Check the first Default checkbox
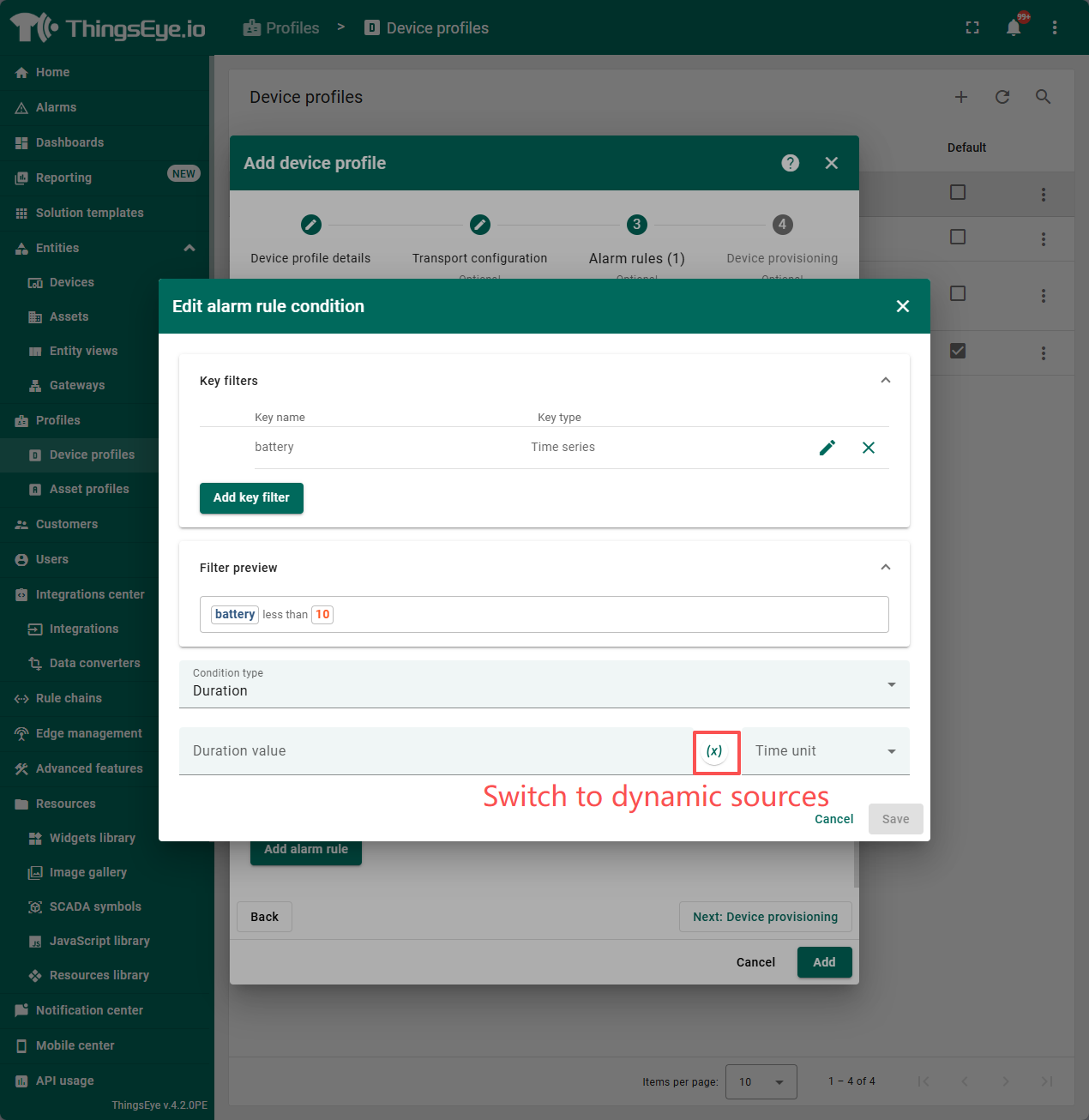This screenshot has width=1089, height=1120. click(958, 192)
